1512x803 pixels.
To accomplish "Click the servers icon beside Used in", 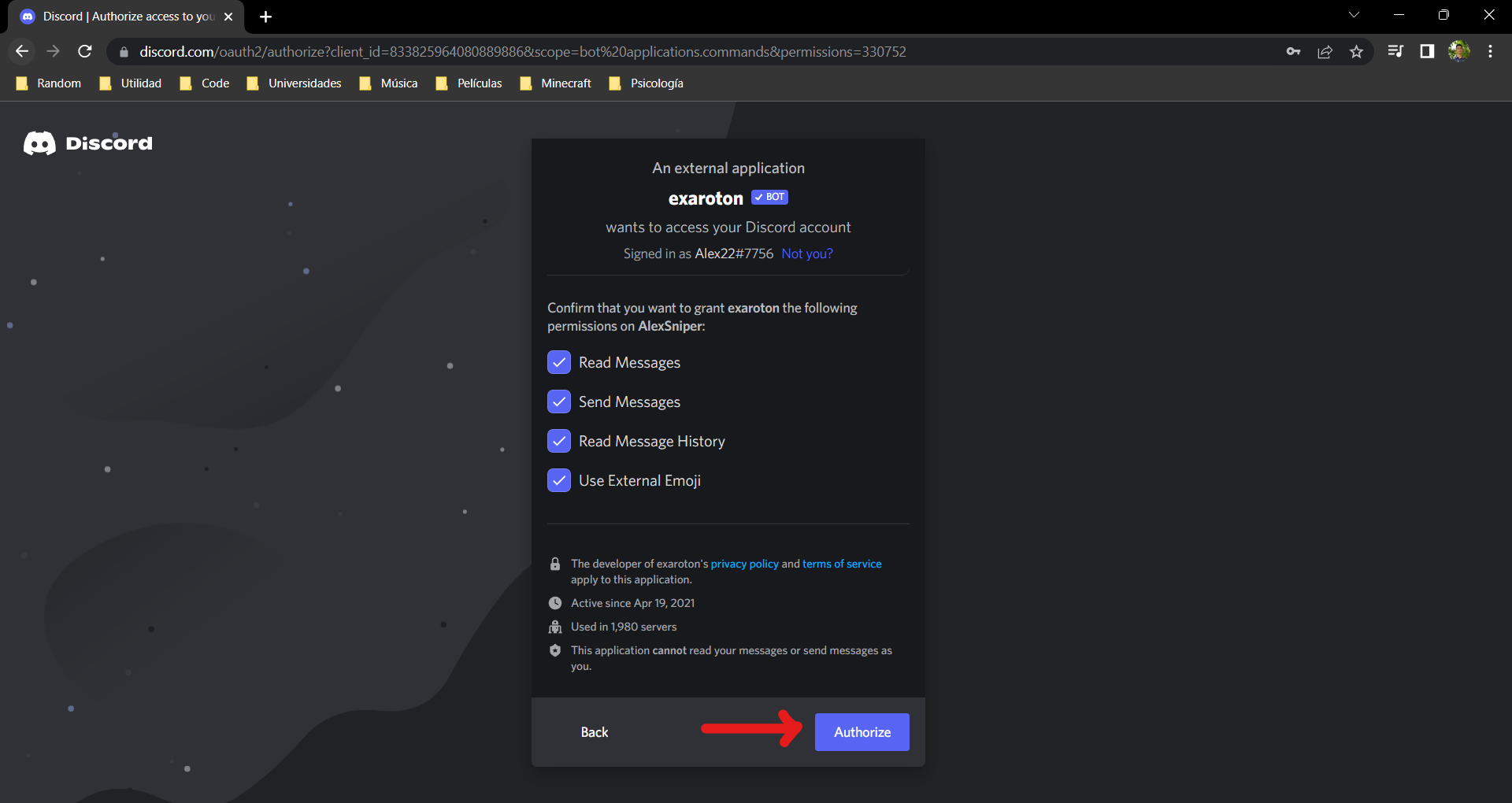I will point(555,627).
